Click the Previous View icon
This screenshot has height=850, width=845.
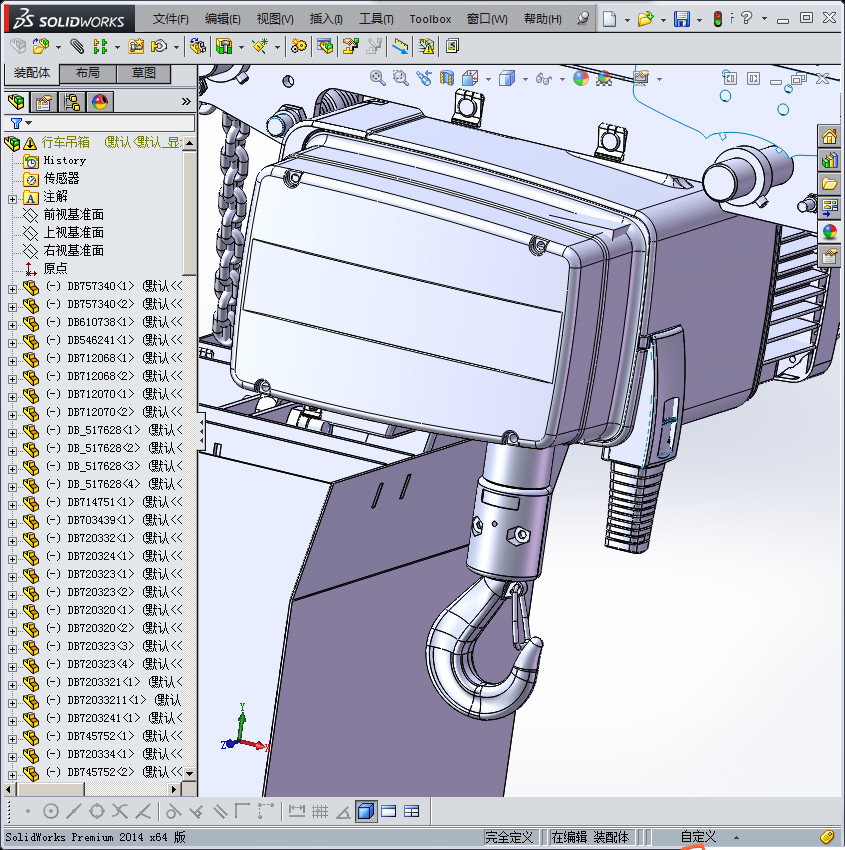424,77
